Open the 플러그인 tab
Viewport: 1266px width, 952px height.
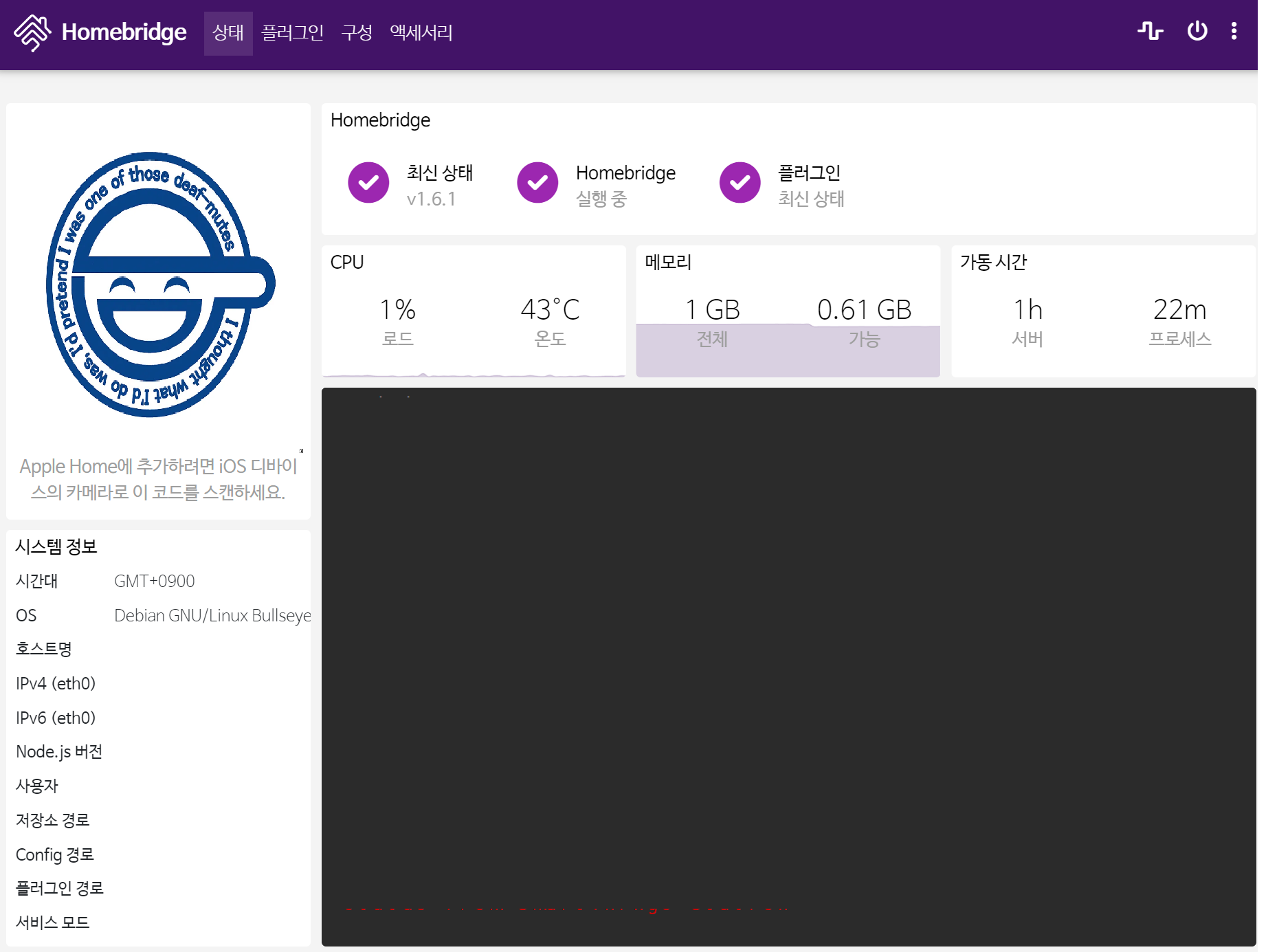coord(292,33)
